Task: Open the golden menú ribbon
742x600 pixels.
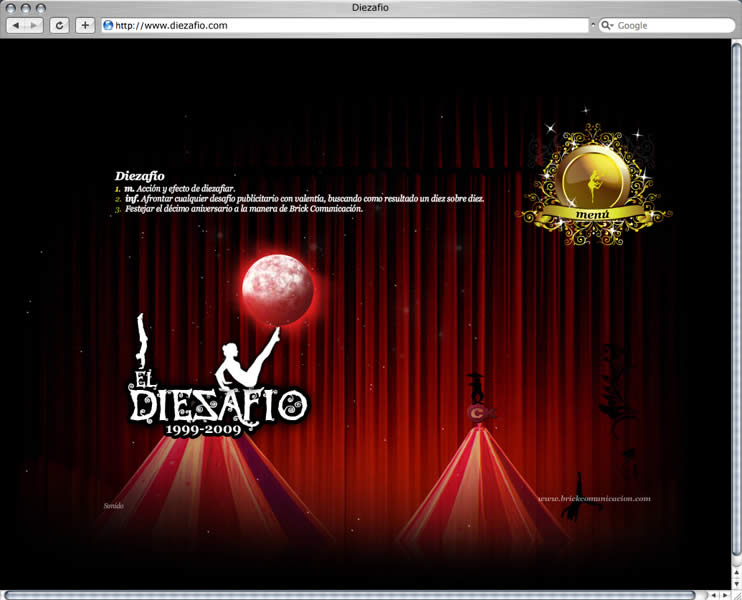Action: click(592, 215)
